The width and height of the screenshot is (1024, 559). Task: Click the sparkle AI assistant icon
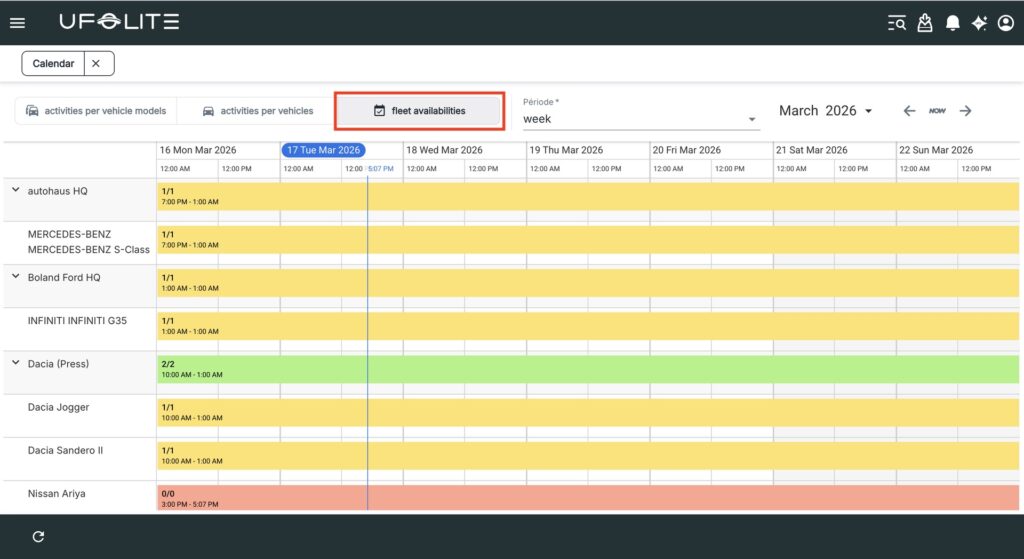[x=979, y=23]
